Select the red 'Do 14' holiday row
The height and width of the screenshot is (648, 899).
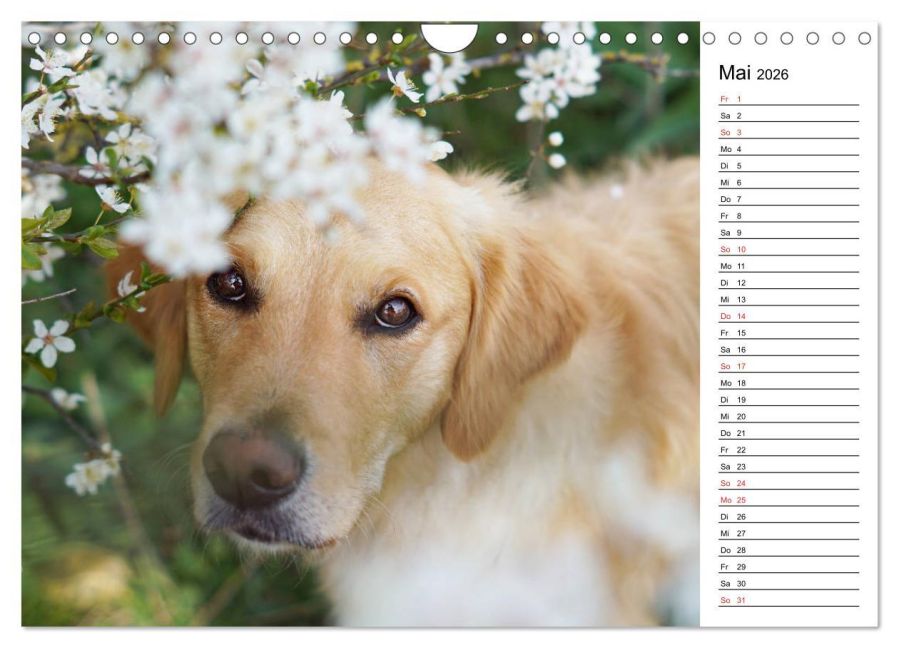coord(788,315)
